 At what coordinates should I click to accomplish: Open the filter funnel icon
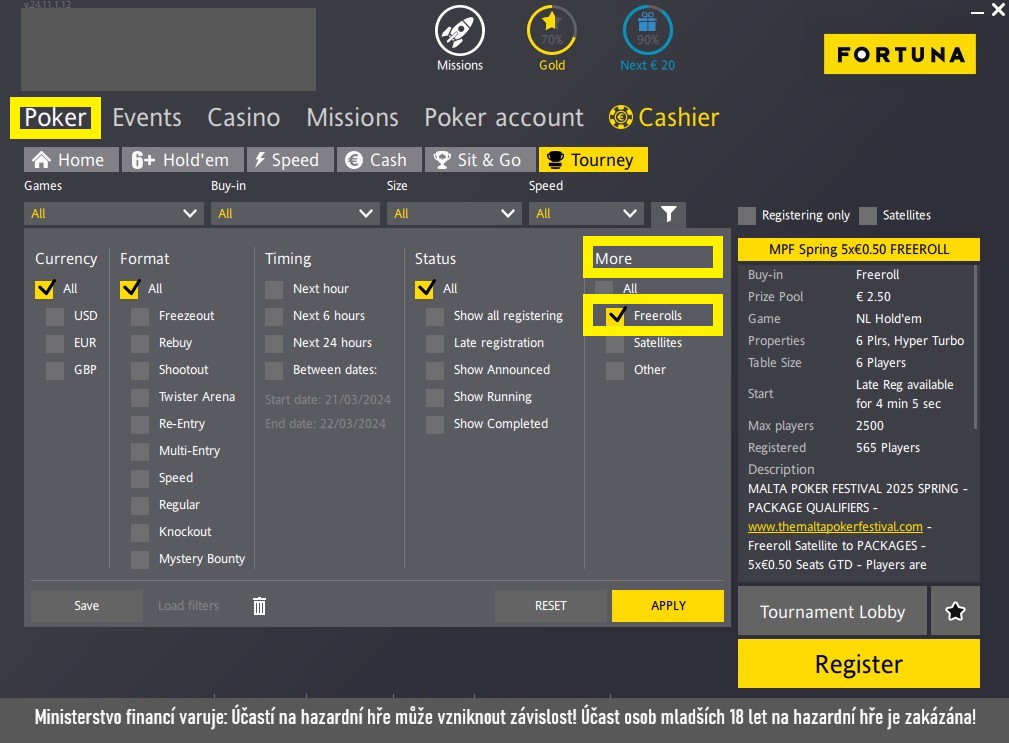(x=668, y=213)
